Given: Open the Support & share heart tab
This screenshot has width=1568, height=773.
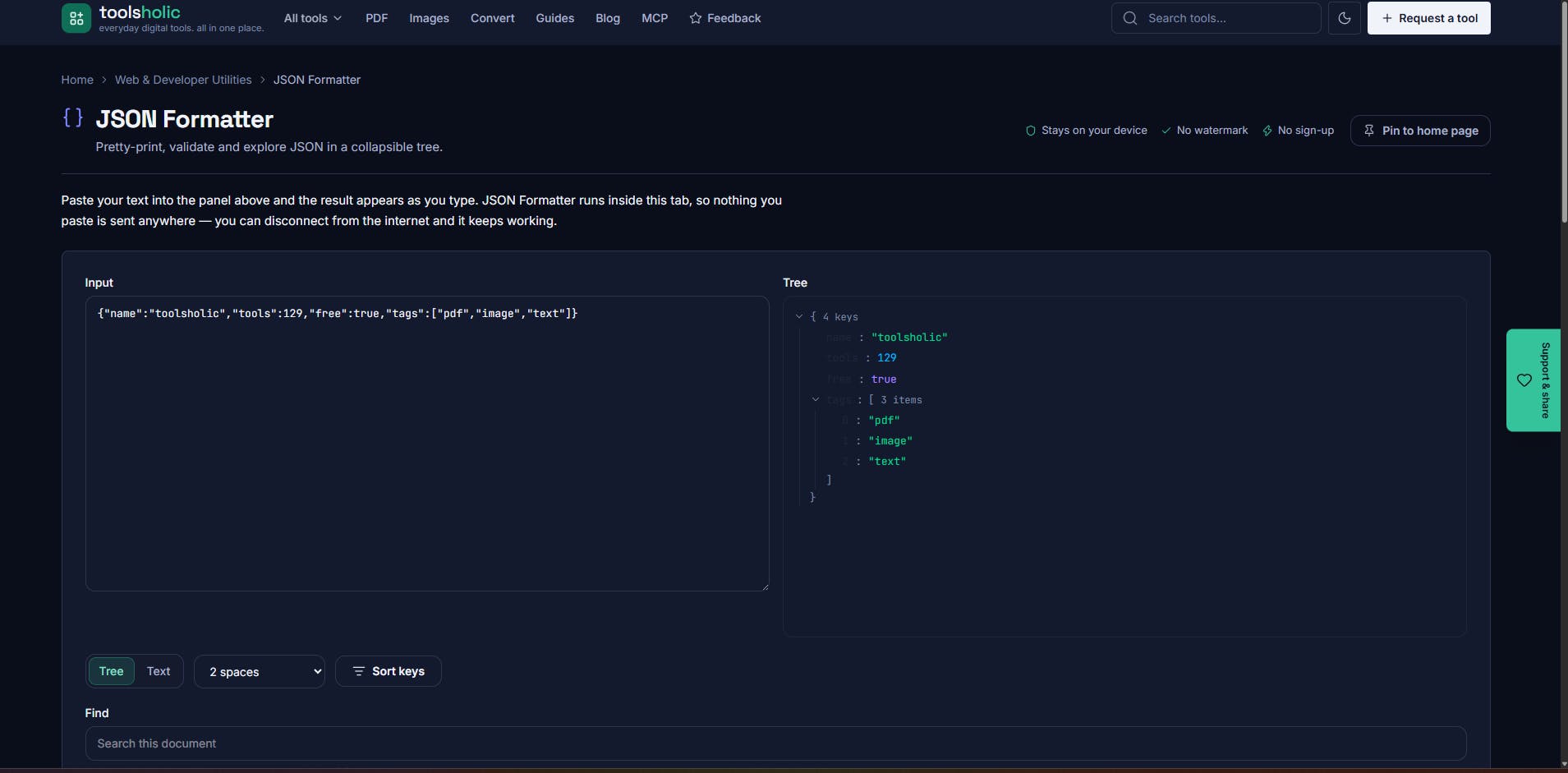Looking at the screenshot, I should [x=1534, y=380].
